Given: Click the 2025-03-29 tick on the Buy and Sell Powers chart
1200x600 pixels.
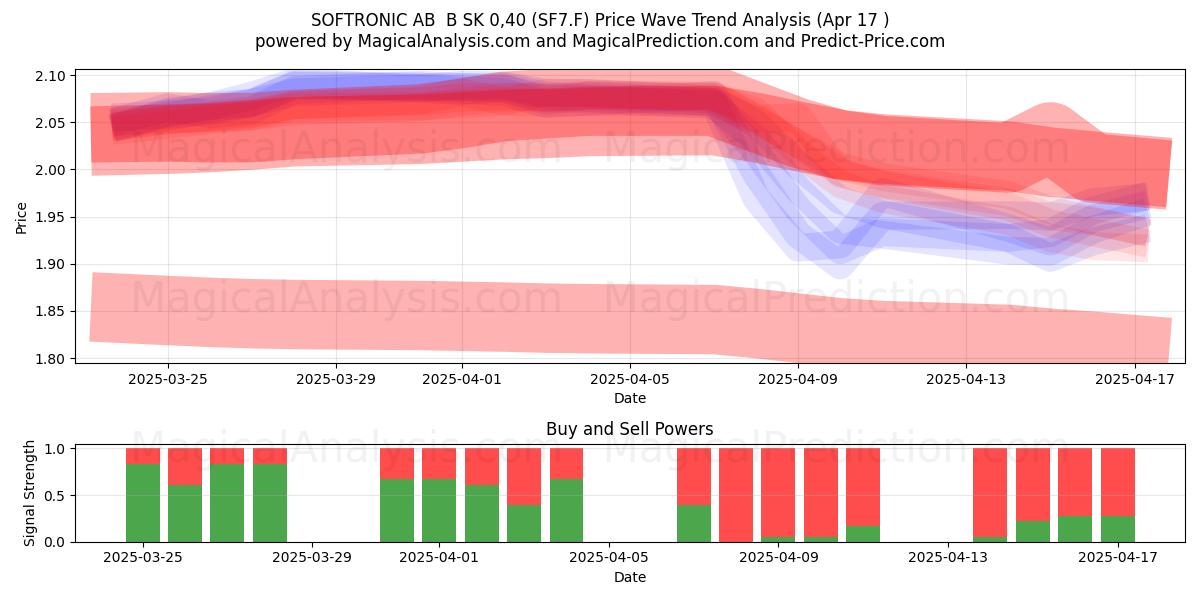Looking at the screenshot, I should [x=312, y=558].
